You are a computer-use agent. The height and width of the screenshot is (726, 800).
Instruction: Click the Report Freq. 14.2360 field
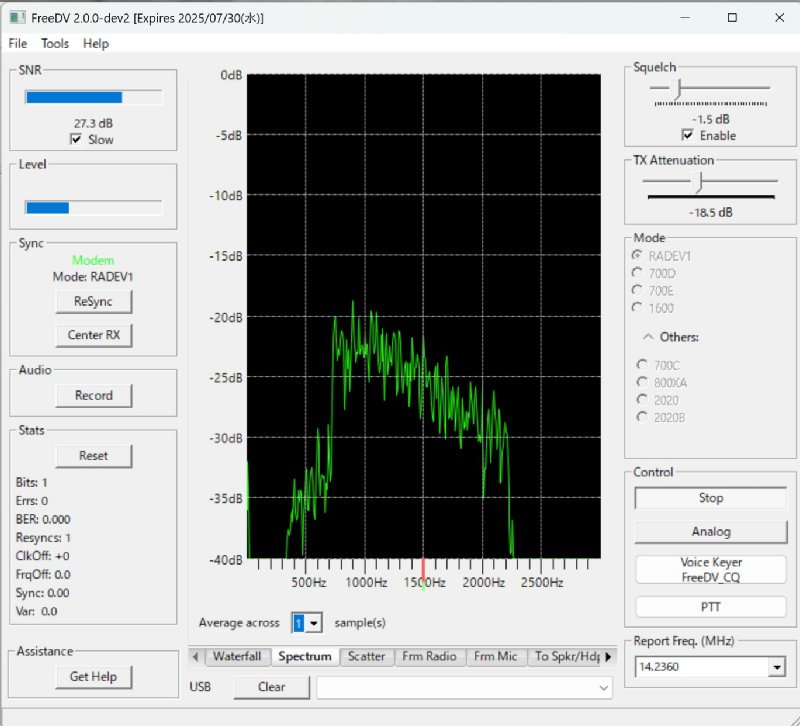[x=702, y=667]
